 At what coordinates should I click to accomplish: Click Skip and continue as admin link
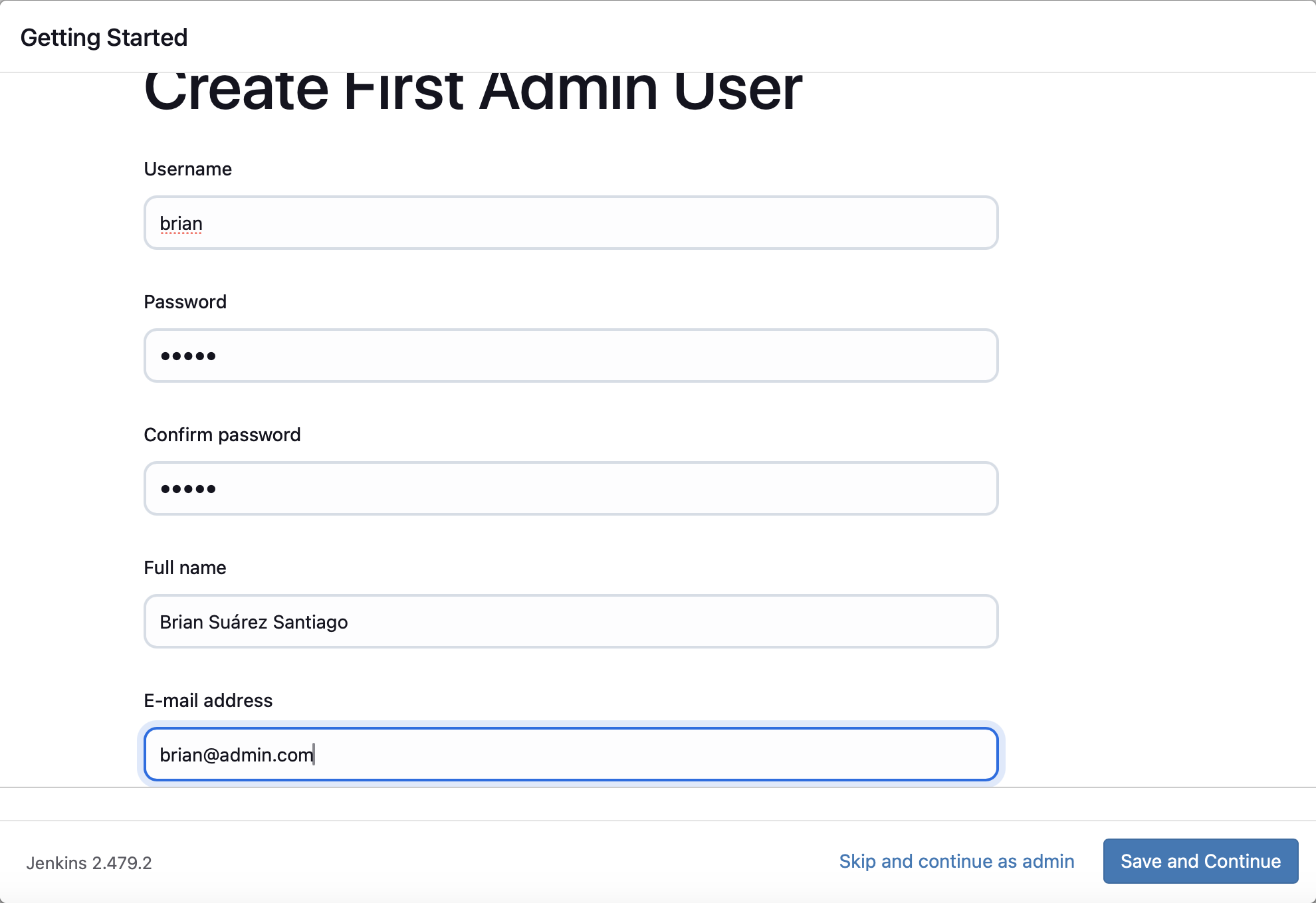tap(956, 861)
